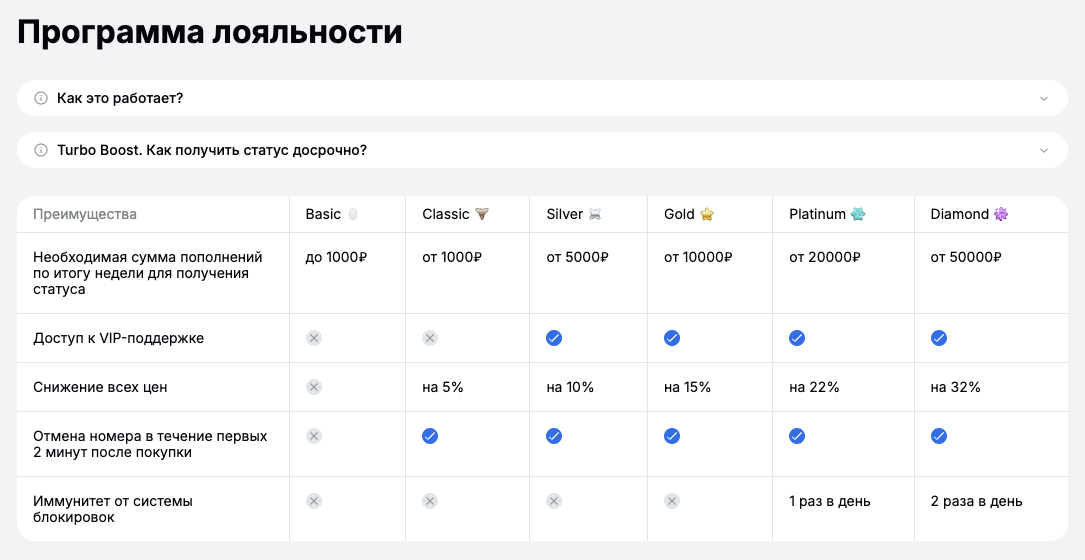Select the Platinum column header label

817,214
